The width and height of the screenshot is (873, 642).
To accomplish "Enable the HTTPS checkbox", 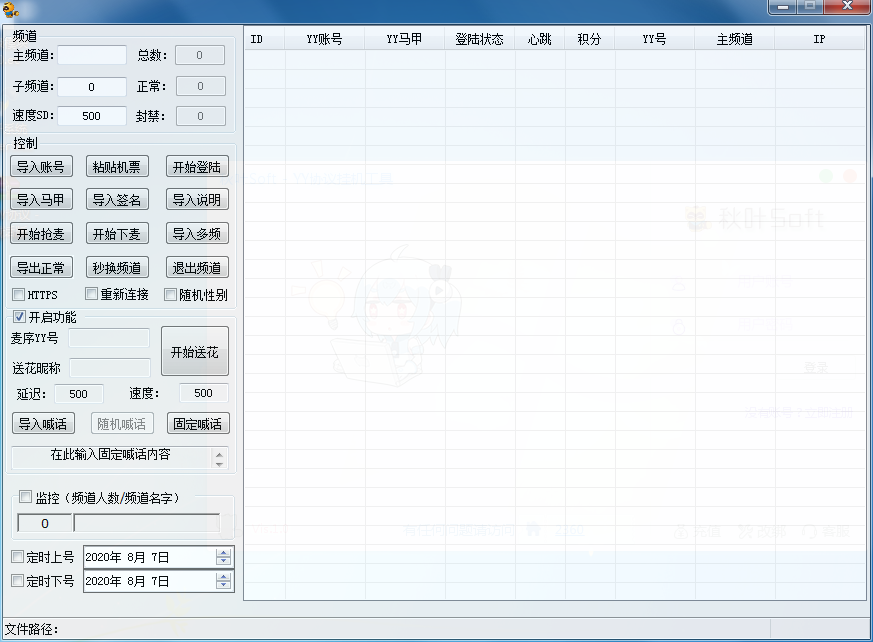I will (19, 295).
